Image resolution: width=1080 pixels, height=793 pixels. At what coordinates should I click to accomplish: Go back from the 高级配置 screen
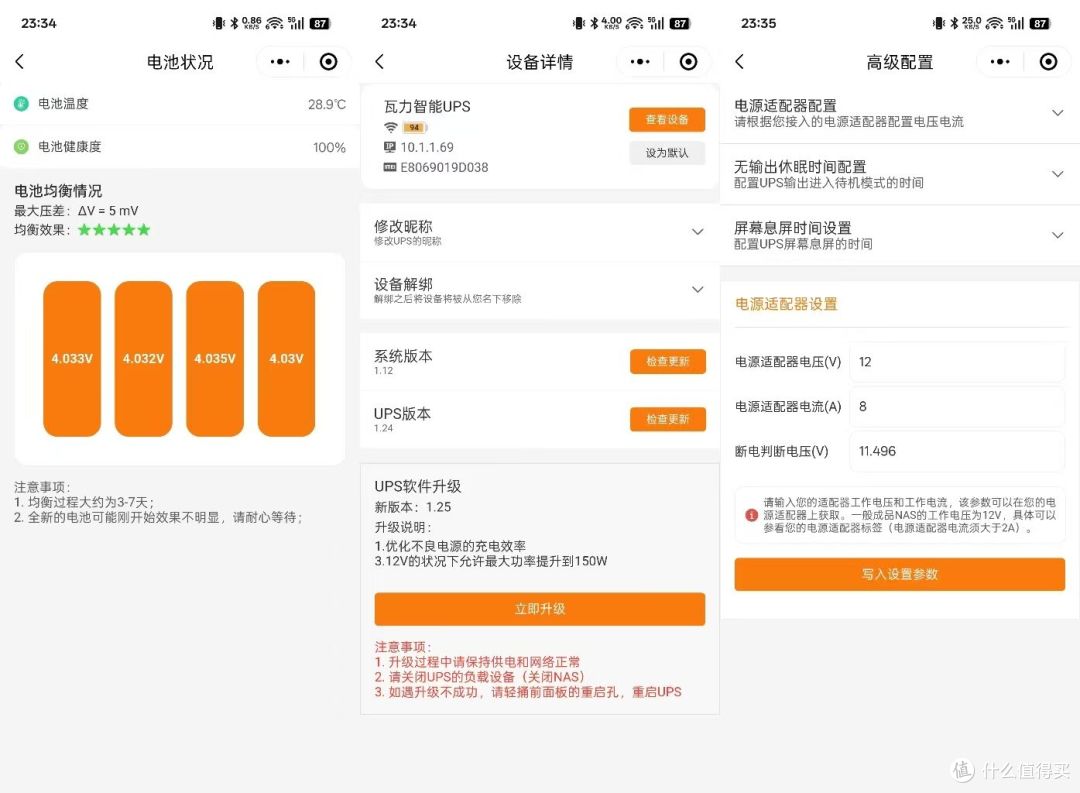[740, 62]
